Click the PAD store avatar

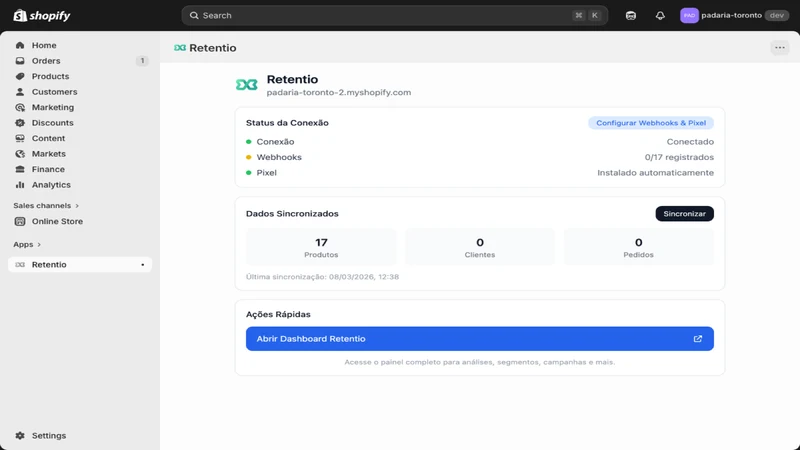689,15
